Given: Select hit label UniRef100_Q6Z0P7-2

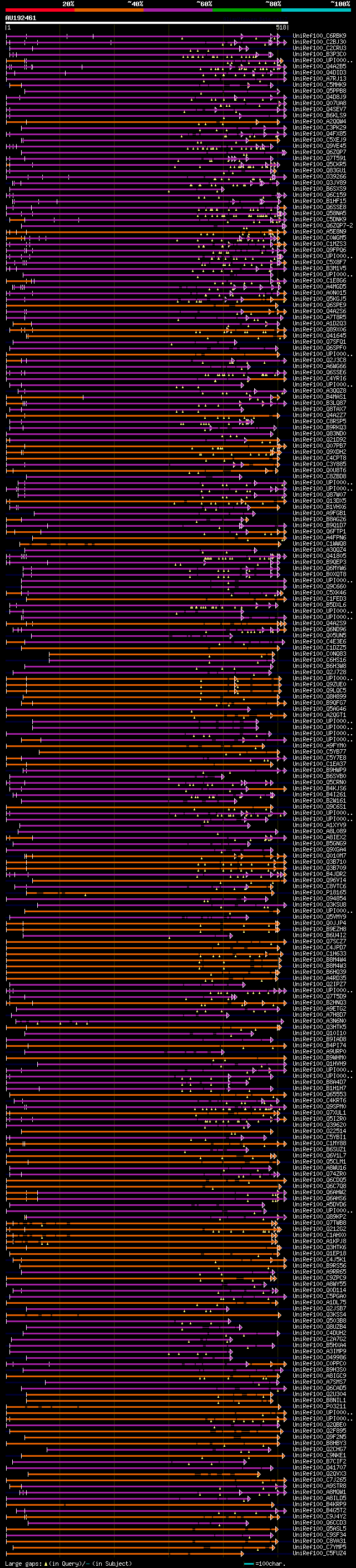Looking at the screenshot, I should 323,226.
